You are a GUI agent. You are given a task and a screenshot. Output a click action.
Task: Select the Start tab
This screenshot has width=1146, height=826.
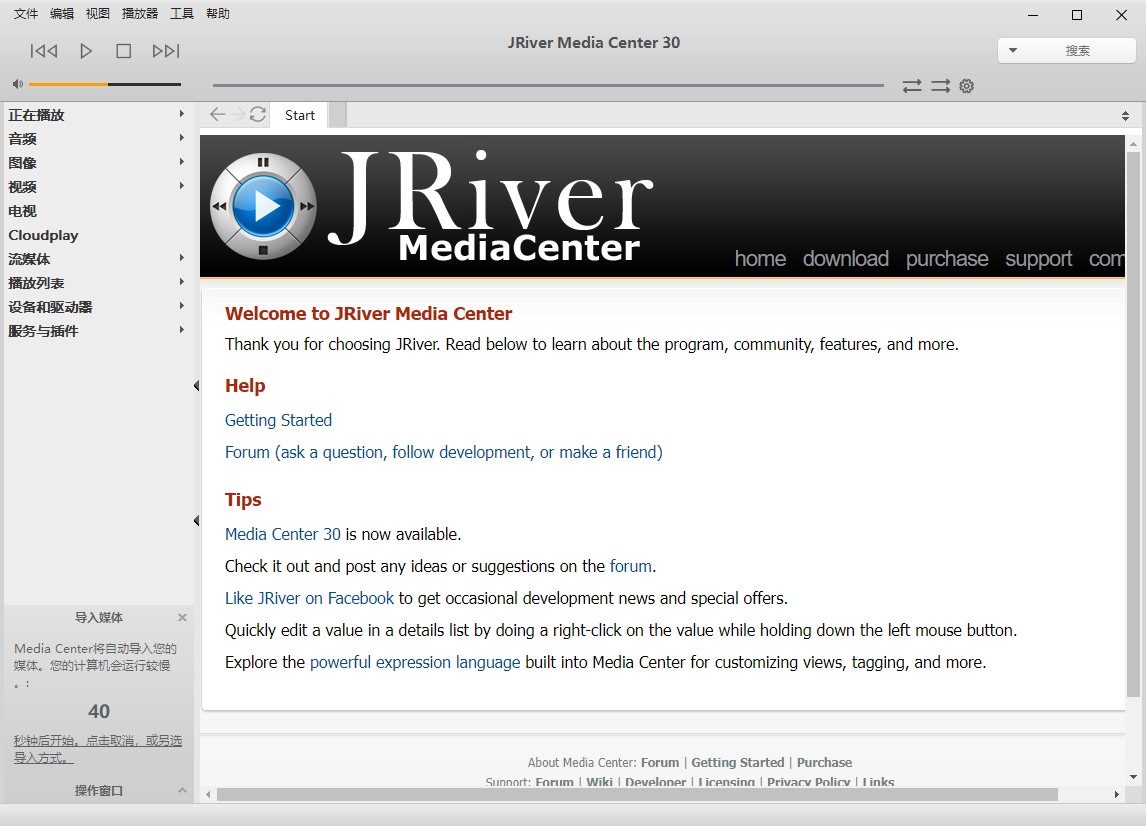click(300, 115)
